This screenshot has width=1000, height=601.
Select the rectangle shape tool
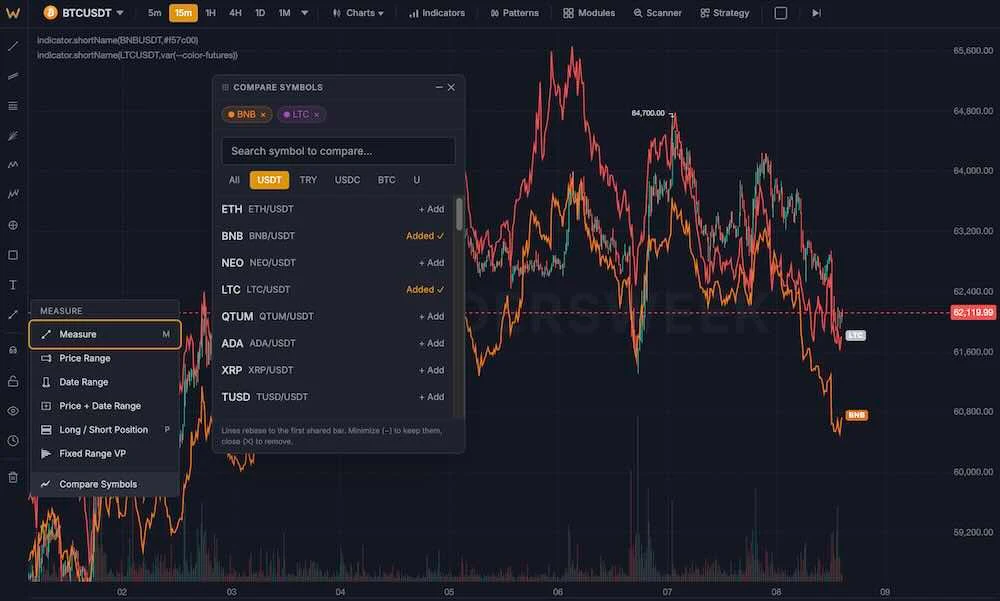pyautogui.click(x=13, y=255)
